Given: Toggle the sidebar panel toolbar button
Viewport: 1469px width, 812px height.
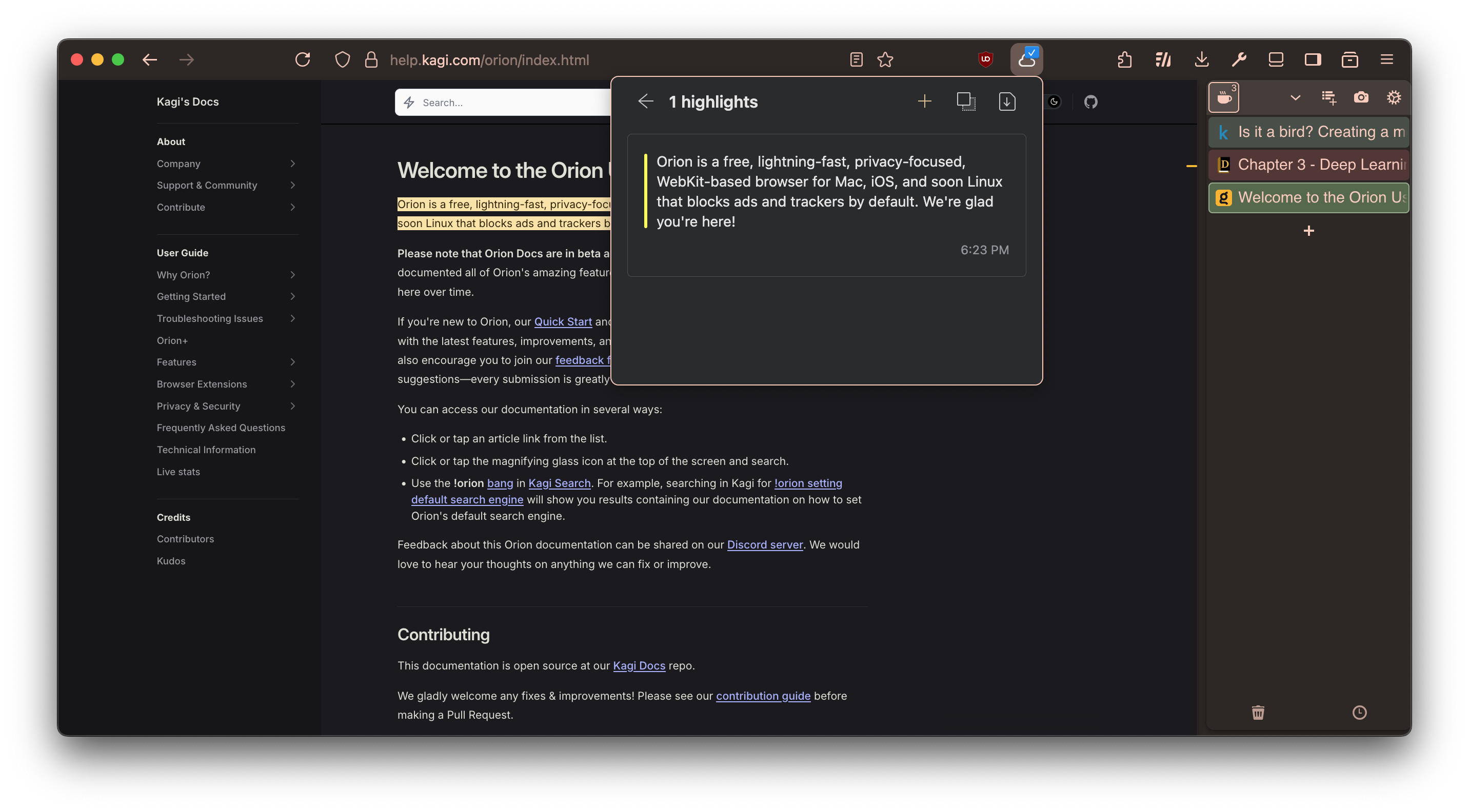Looking at the screenshot, I should point(1313,59).
